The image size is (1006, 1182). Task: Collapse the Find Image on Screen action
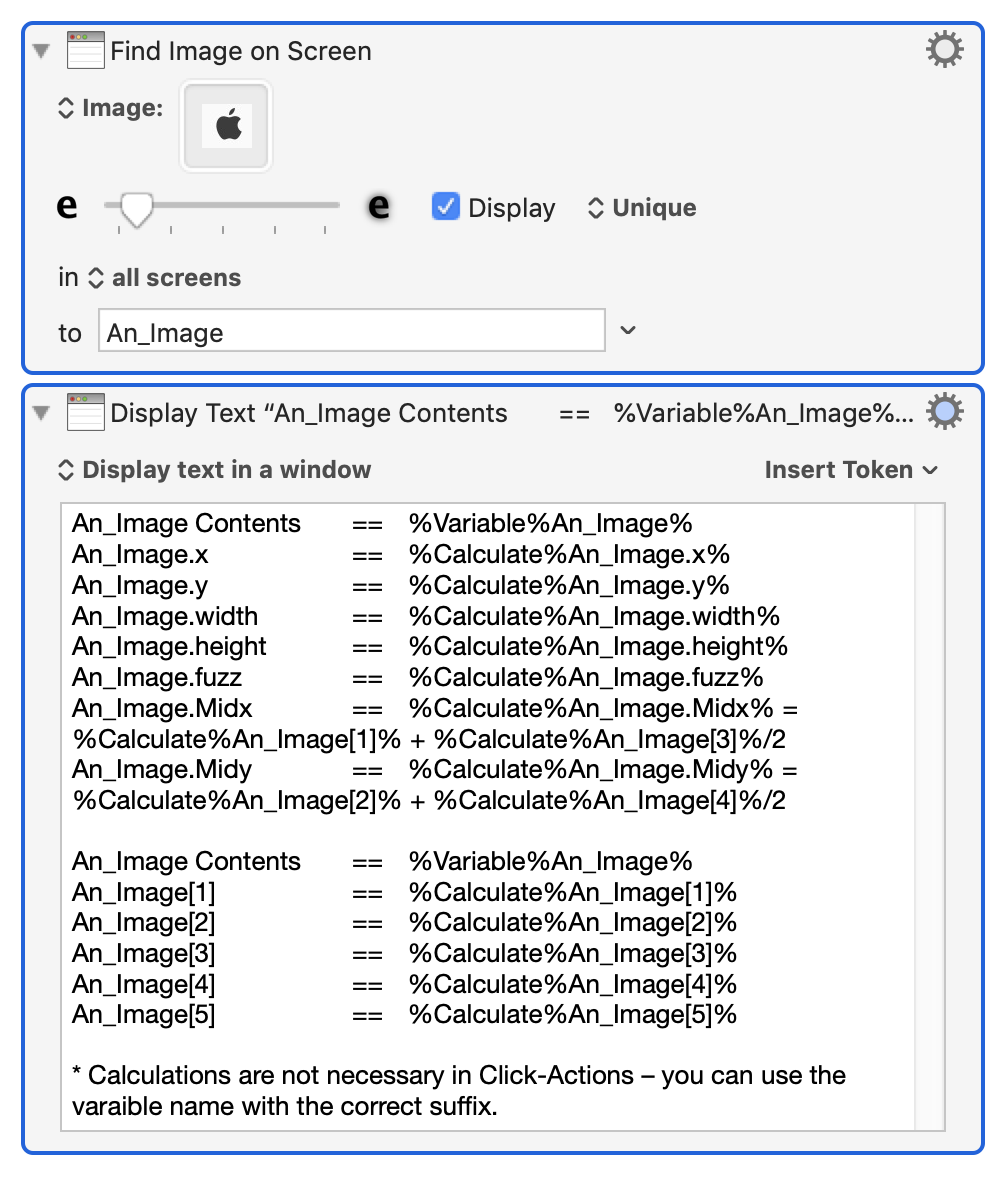pos(39,48)
